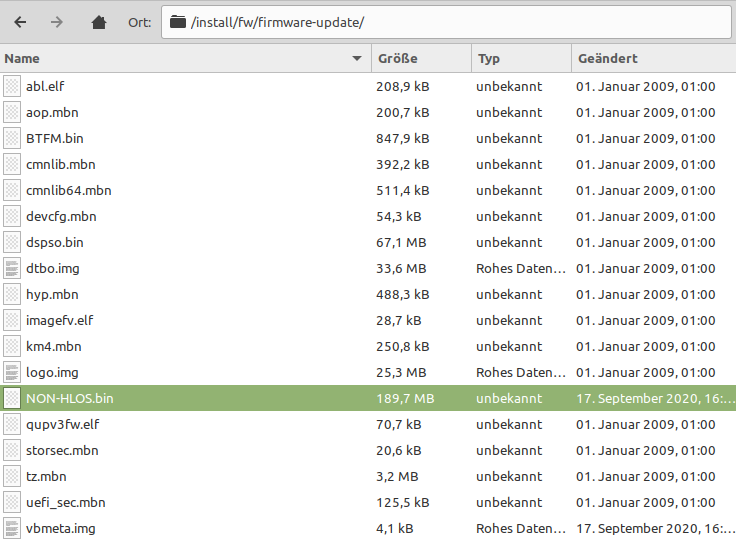Viewport: 736px width, 543px height.
Task: Sort by the Größe column header
Action: [422, 59]
